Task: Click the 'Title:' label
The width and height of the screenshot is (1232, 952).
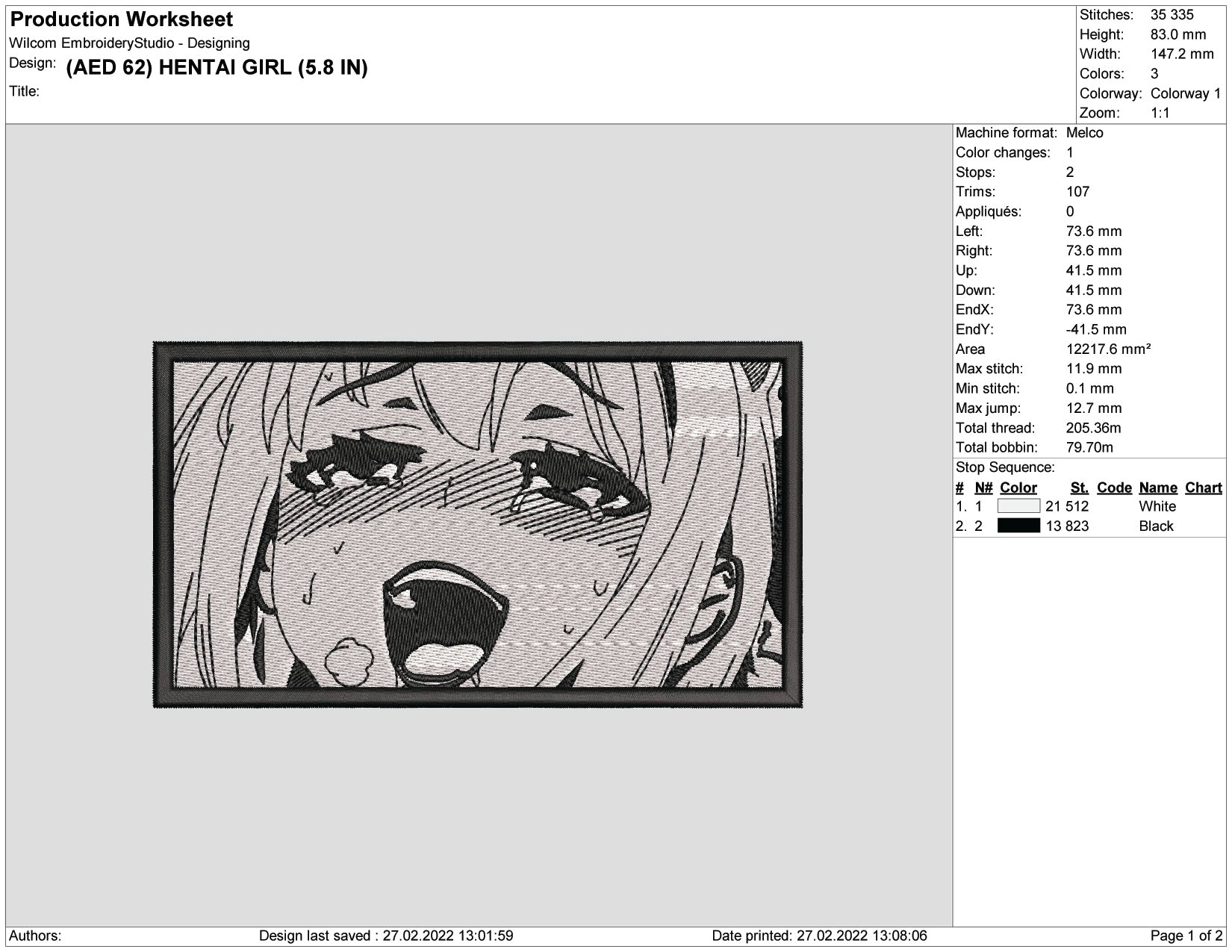Action: [24, 91]
